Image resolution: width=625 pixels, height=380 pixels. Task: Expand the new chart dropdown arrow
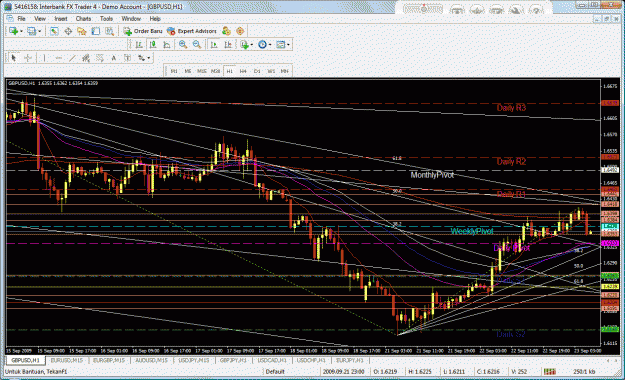pyautogui.click(x=21, y=31)
